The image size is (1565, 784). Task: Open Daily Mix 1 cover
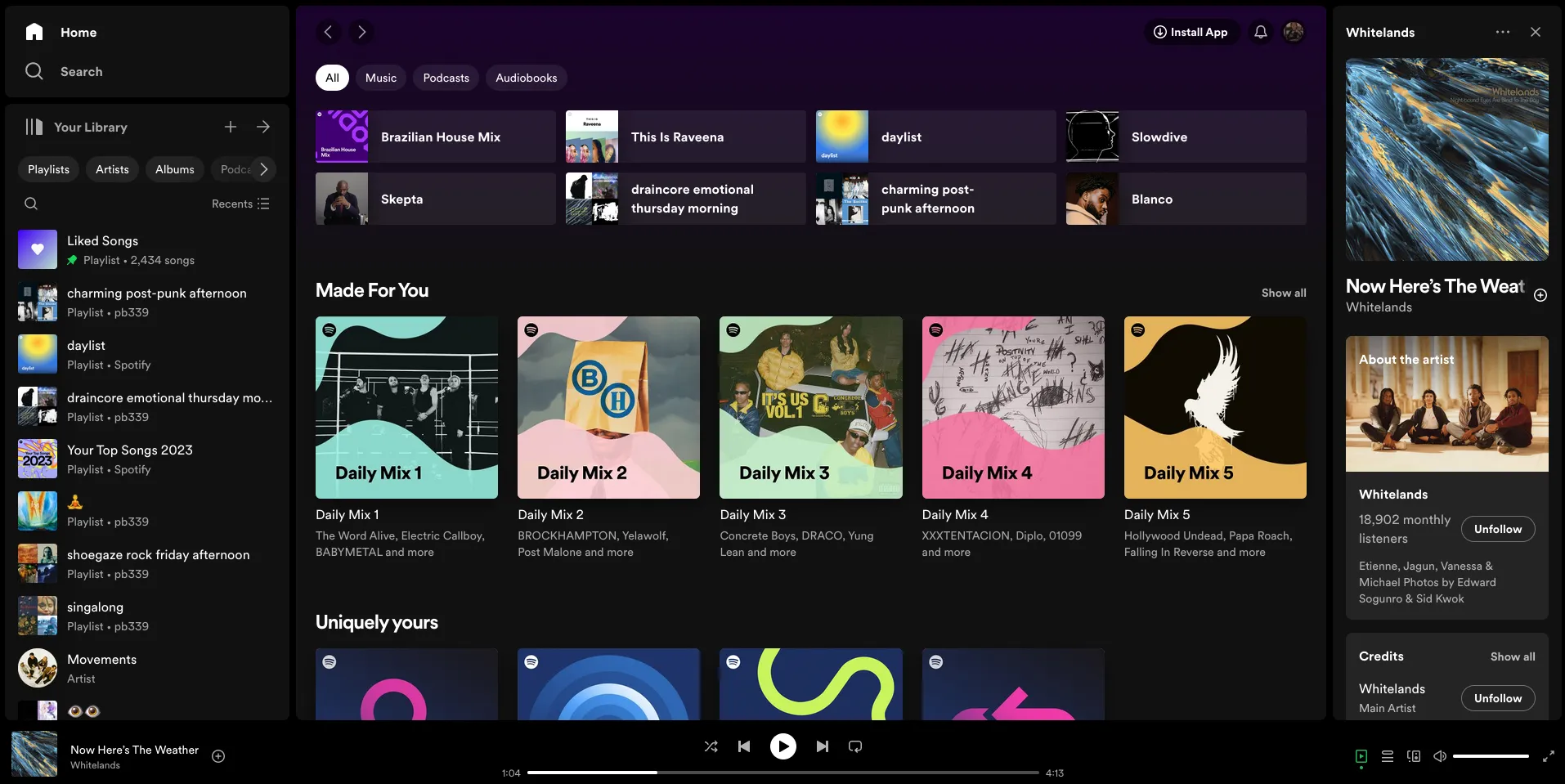click(x=406, y=407)
